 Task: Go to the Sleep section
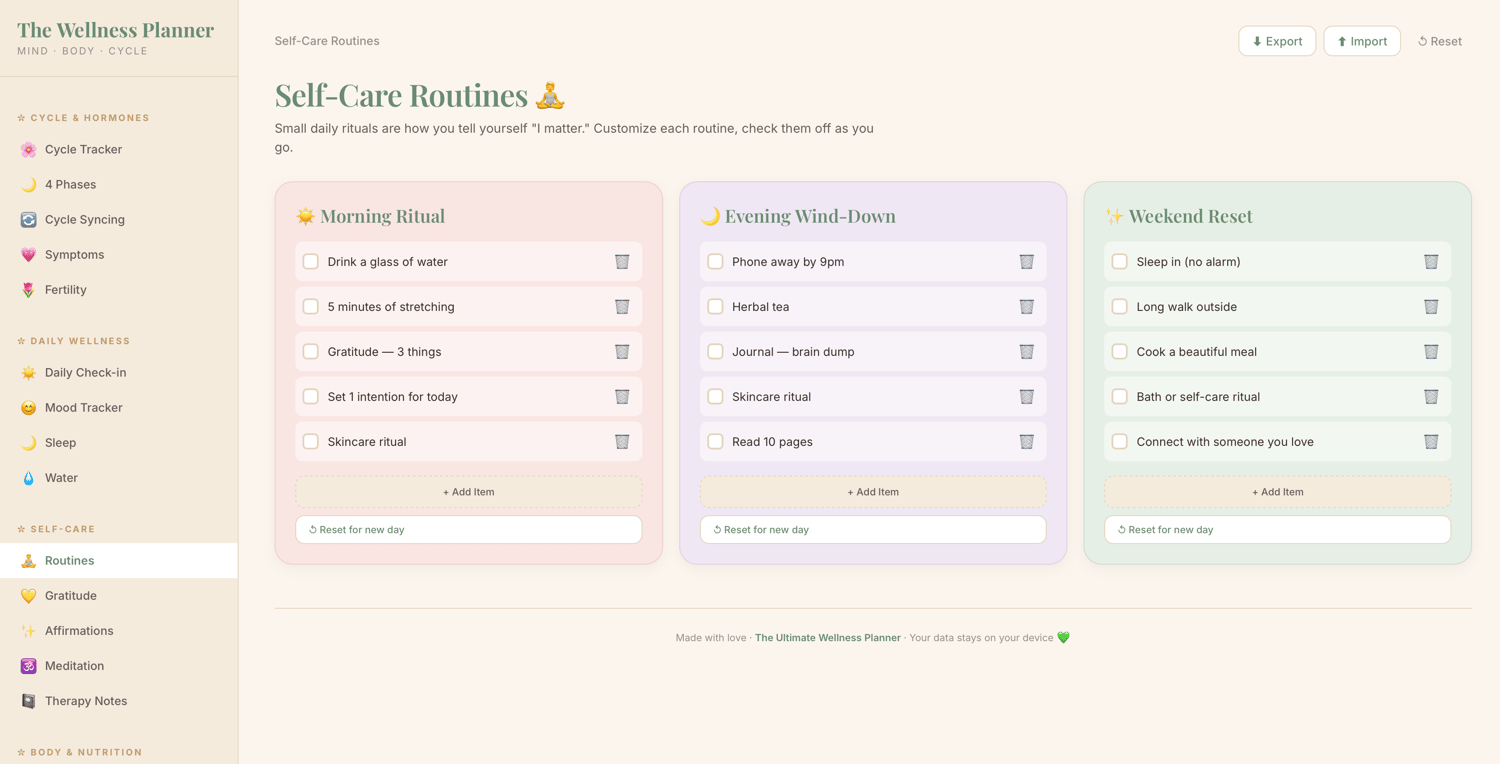tap(119, 443)
